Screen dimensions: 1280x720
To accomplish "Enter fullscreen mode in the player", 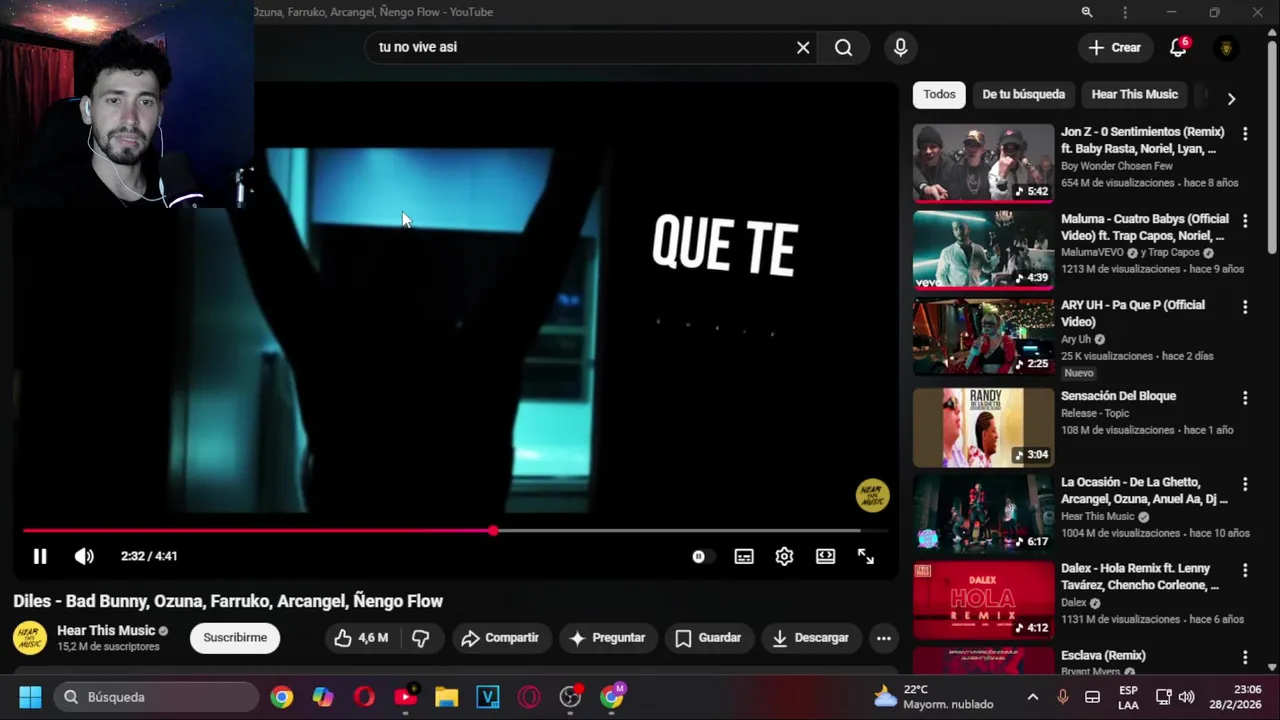I will tap(866, 556).
